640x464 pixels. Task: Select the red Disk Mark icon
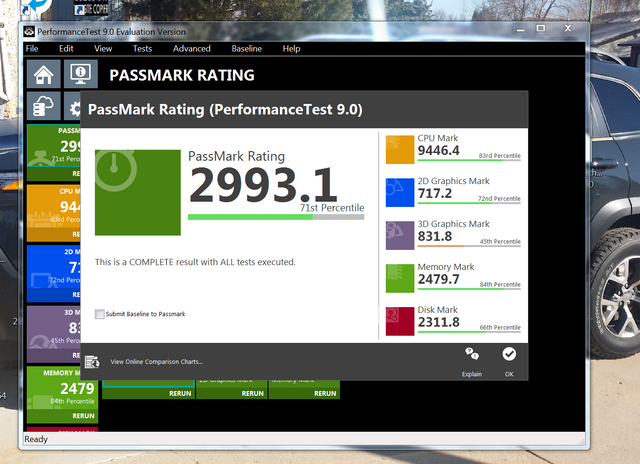click(400, 321)
